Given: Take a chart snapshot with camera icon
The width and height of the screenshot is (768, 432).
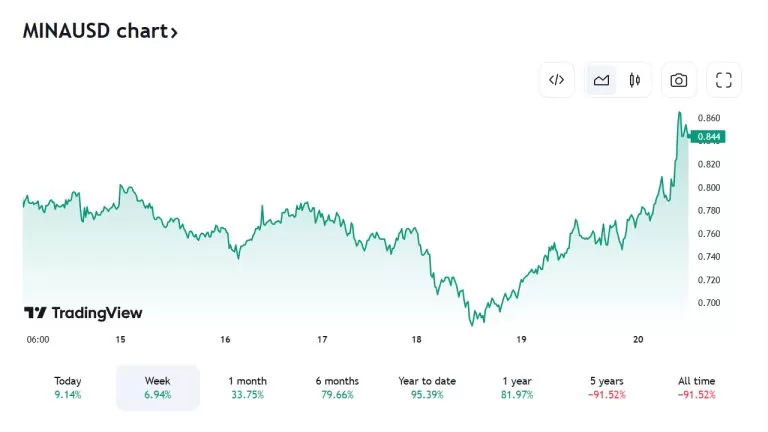Looking at the screenshot, I should [x=679, y=80].
